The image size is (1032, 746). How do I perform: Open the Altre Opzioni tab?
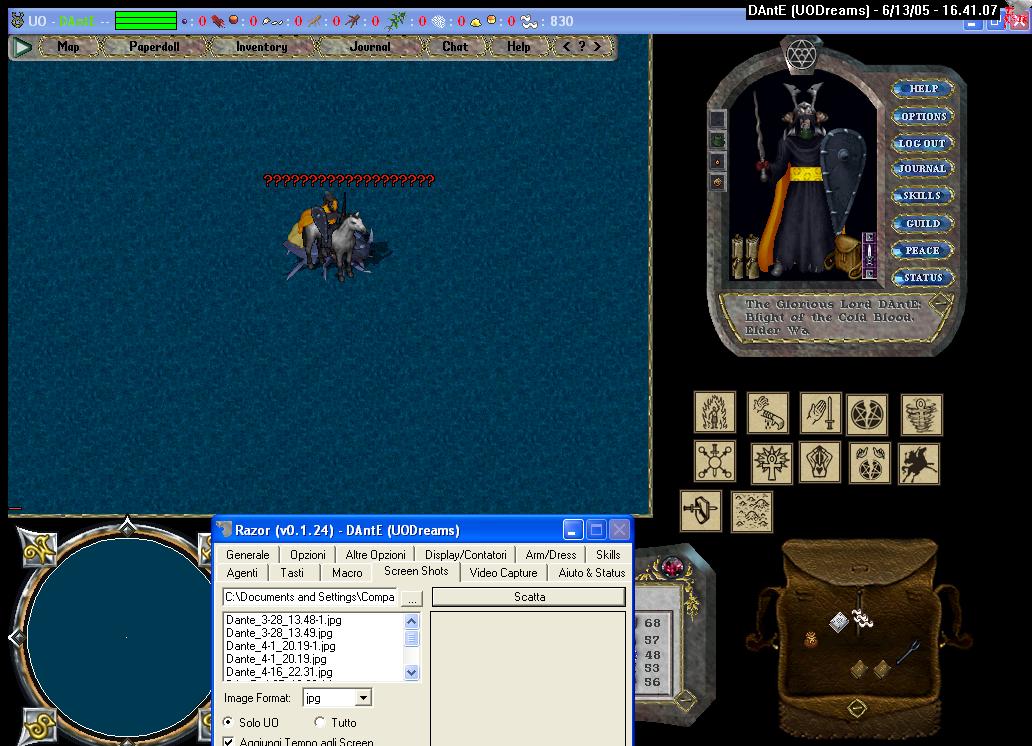pos(375,554)
